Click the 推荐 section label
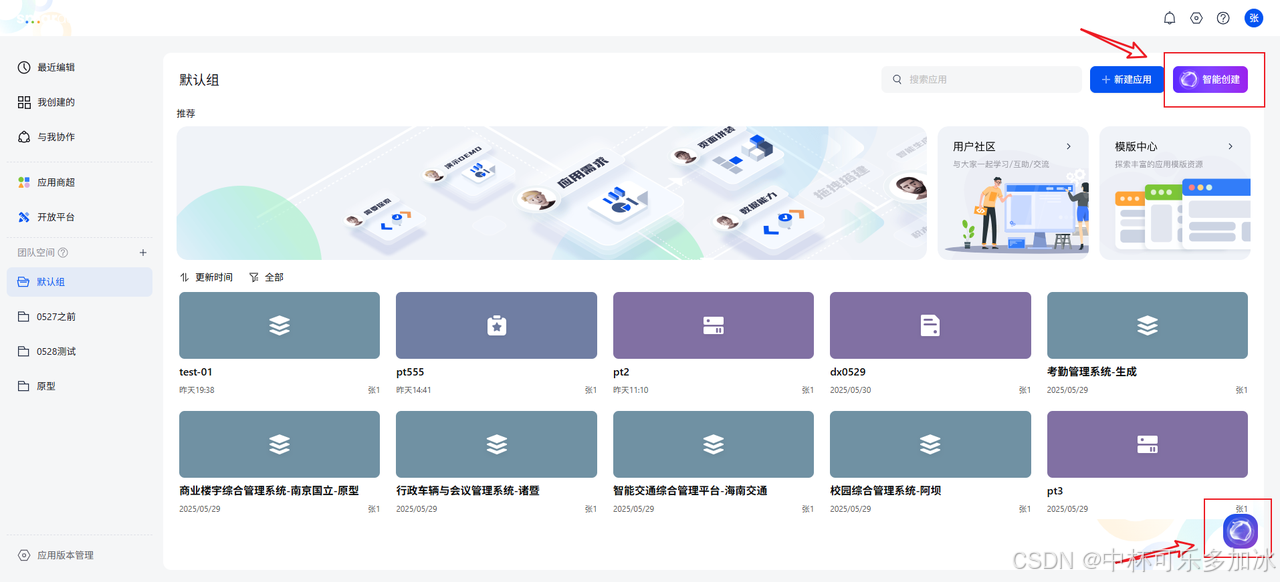The width and height of the screenshot is (1280, 582). coord(186,114)
